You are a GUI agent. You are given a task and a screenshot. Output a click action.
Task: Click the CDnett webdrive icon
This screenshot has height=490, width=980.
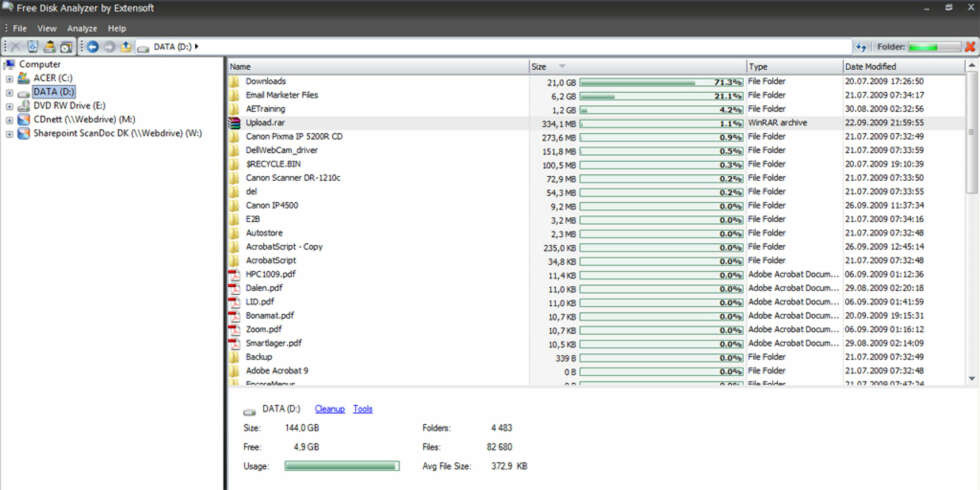pos(24,119)
